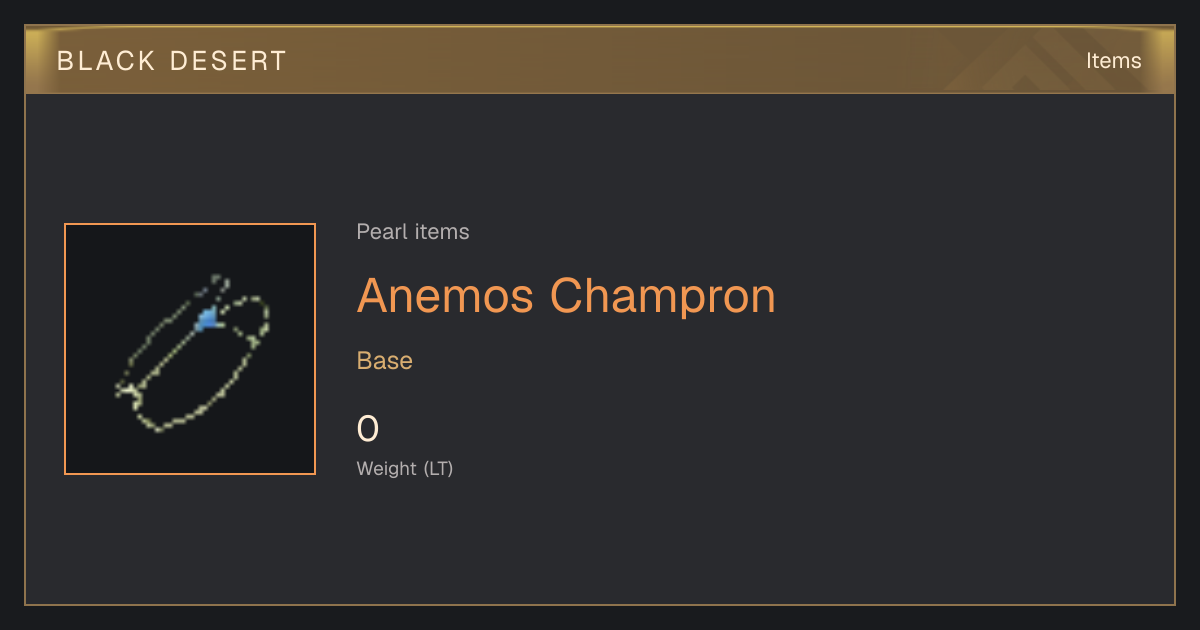Click the Anemos Champron item icon
Viewport: 1200px width, 630px height.
[190, 349]
